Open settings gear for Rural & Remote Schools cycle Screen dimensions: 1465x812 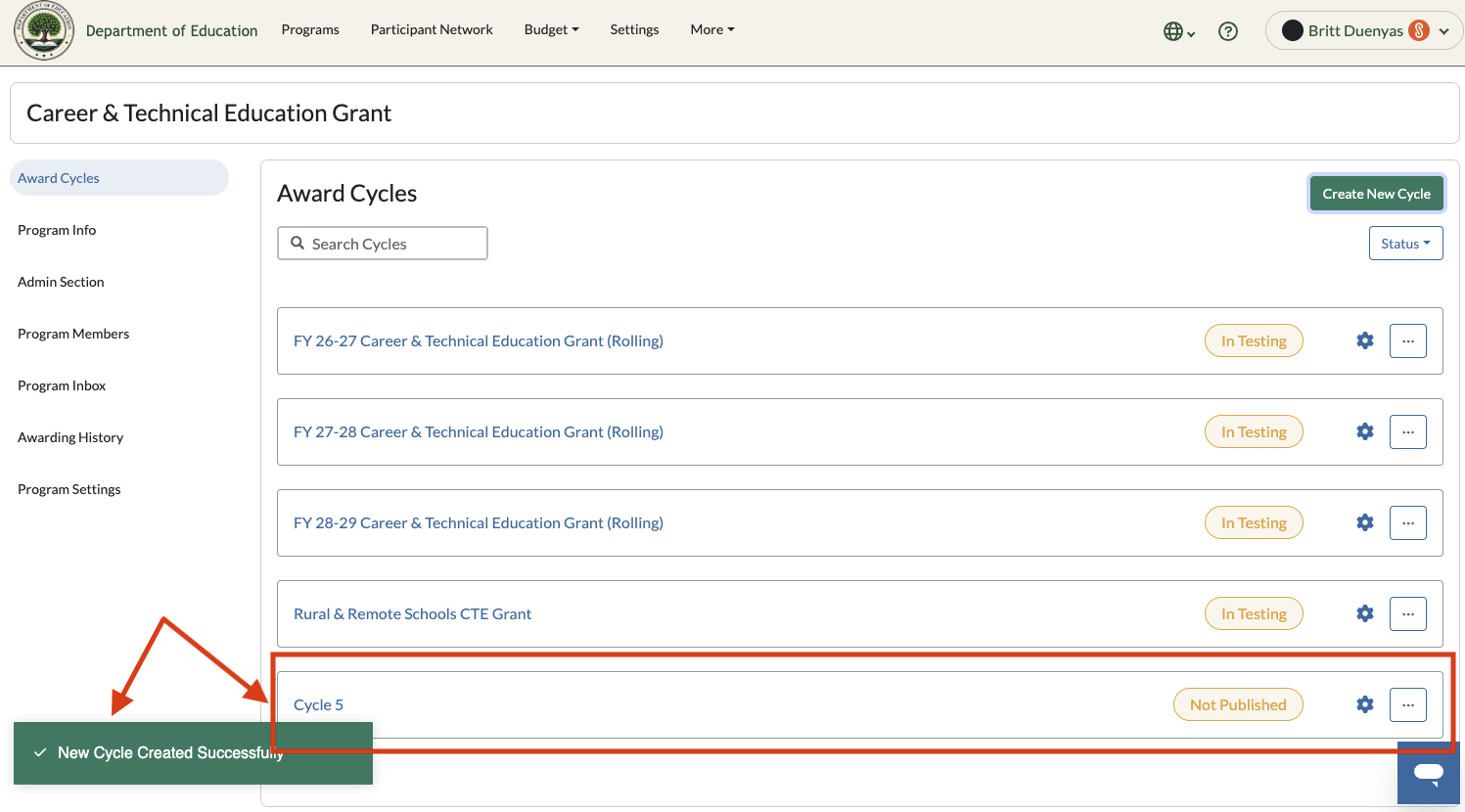(1365, 613)
